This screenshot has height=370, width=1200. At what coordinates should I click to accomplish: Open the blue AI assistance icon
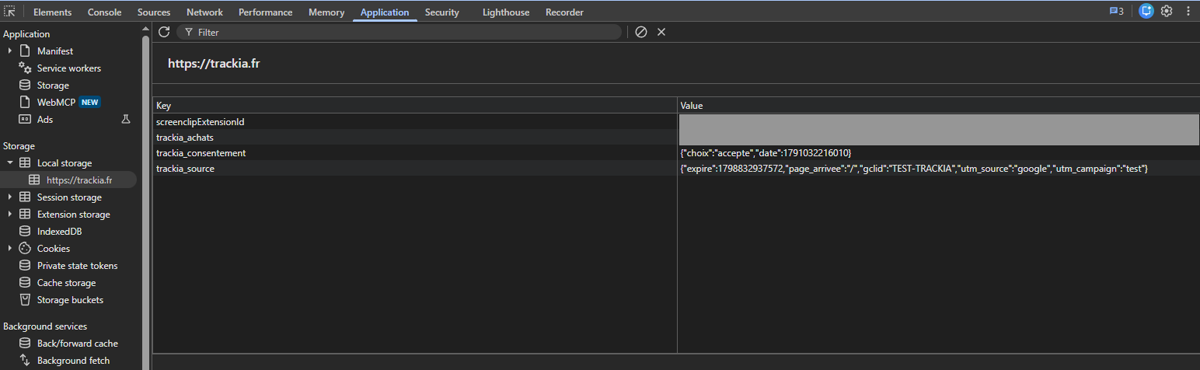tap(1146, 12)
